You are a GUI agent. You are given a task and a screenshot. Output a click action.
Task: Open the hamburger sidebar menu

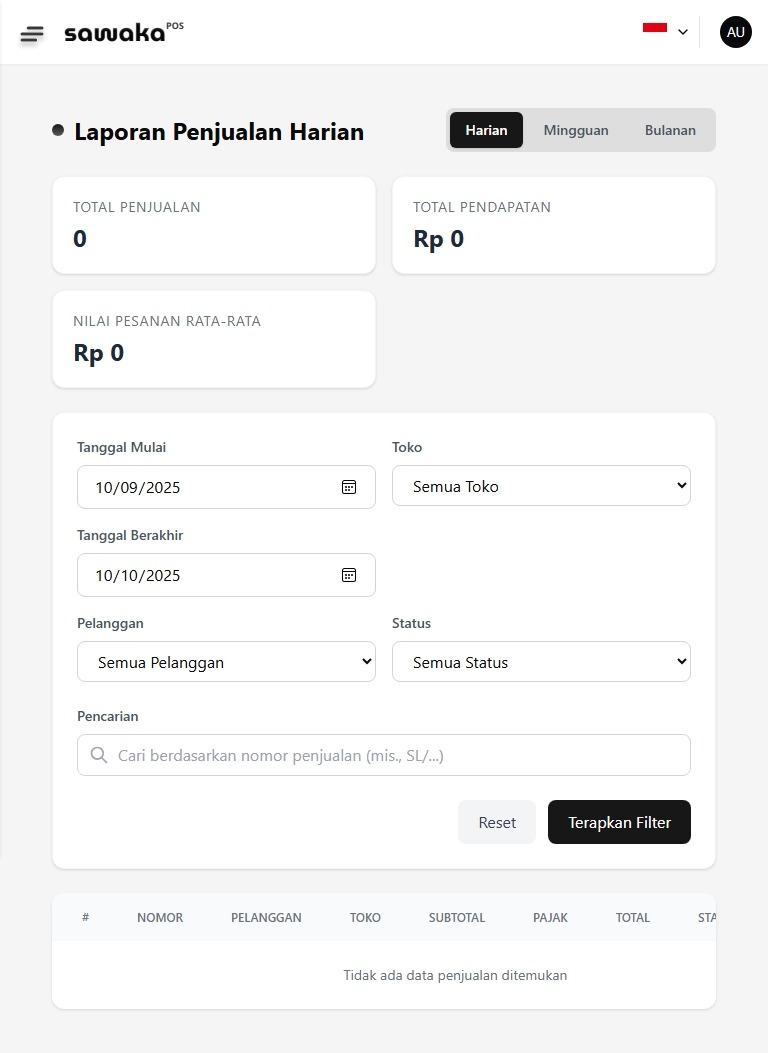(32, 33)
